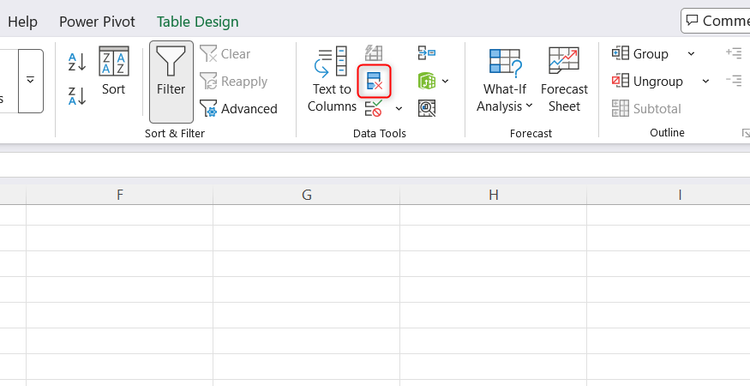
Task: Click the Remove Duplicates icon
Action: (374, 81)
